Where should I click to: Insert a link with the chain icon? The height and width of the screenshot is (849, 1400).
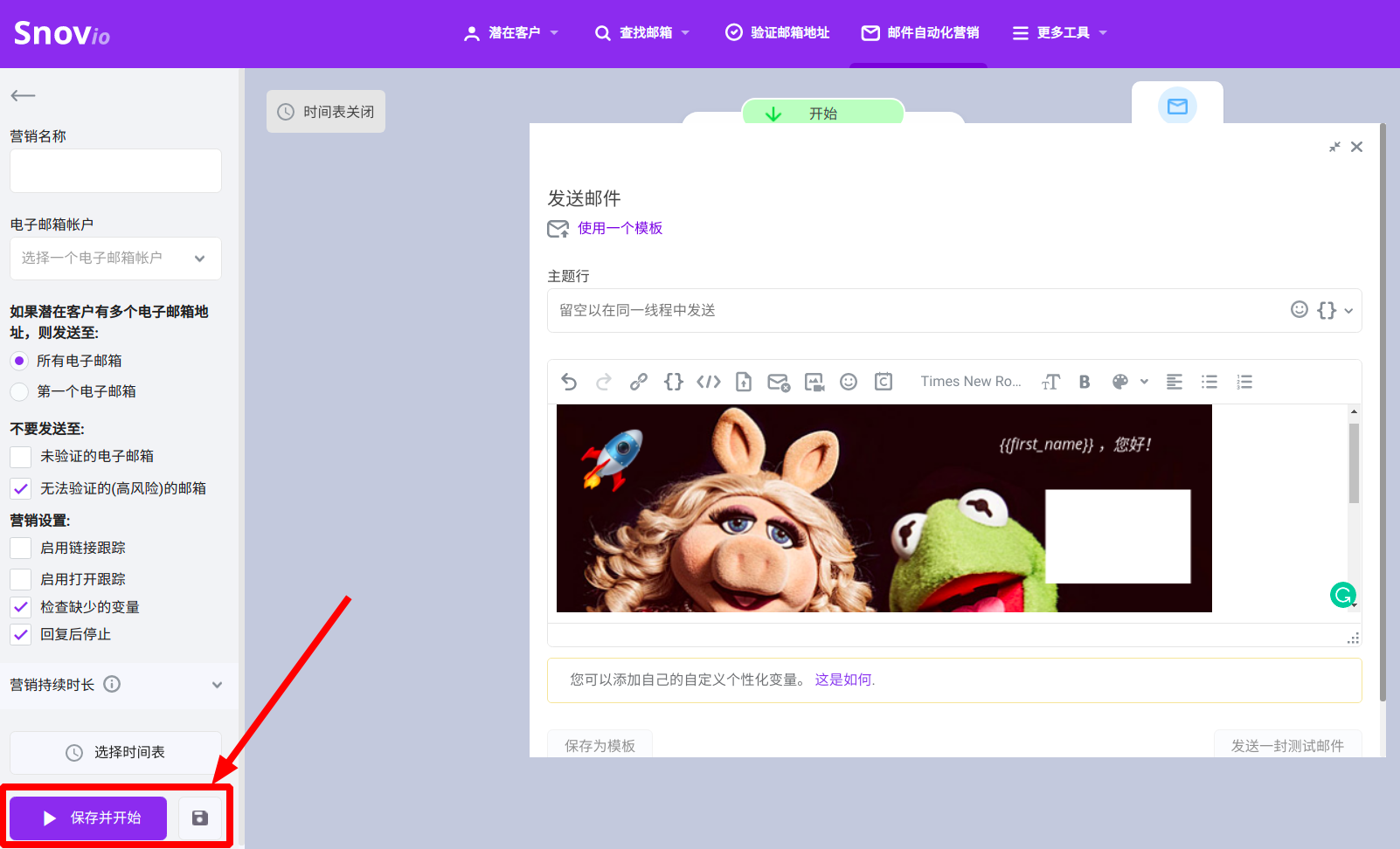click(x=639, y=382)
